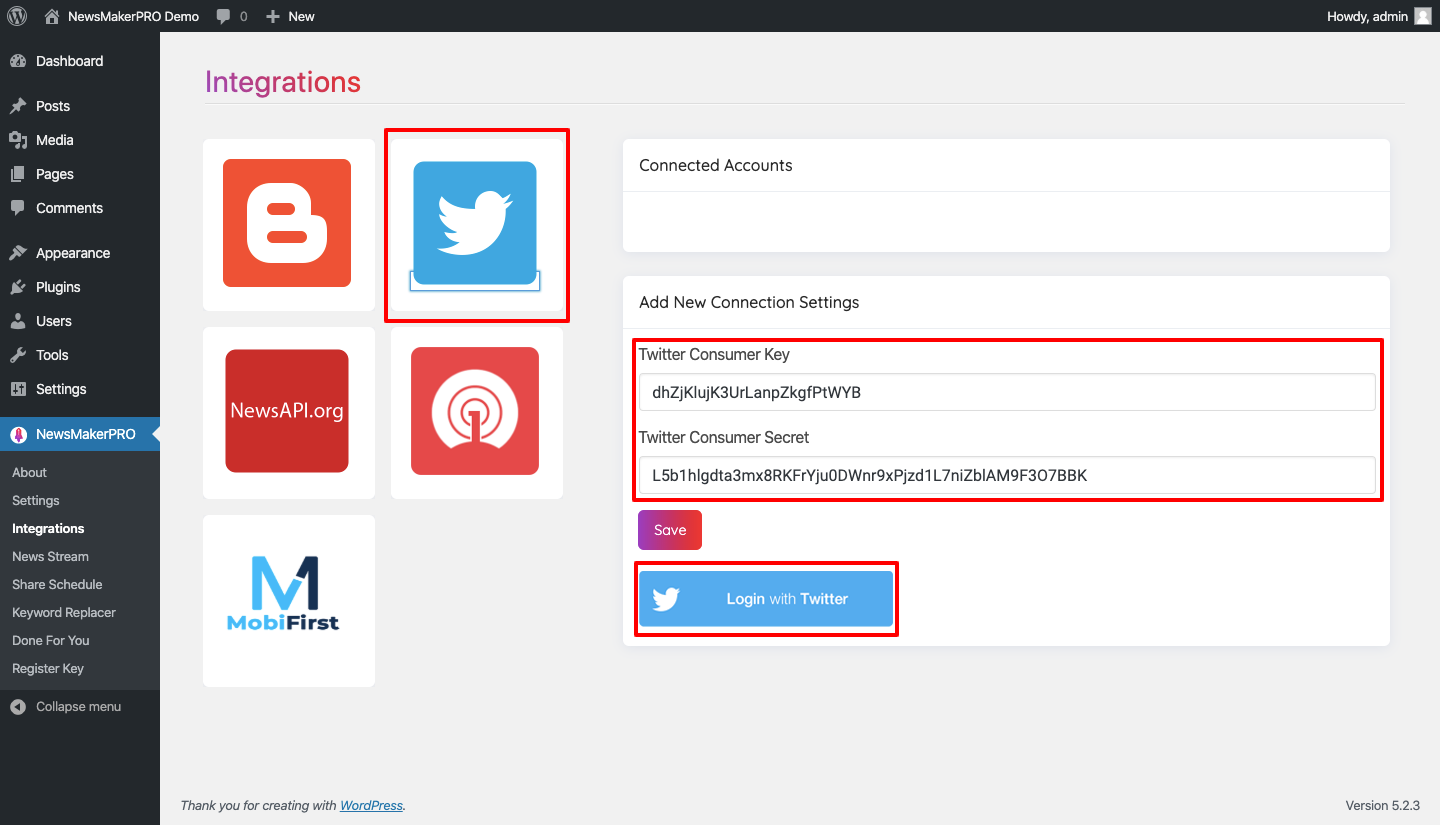Open admin user avatar

click(x=1423, y=16)
